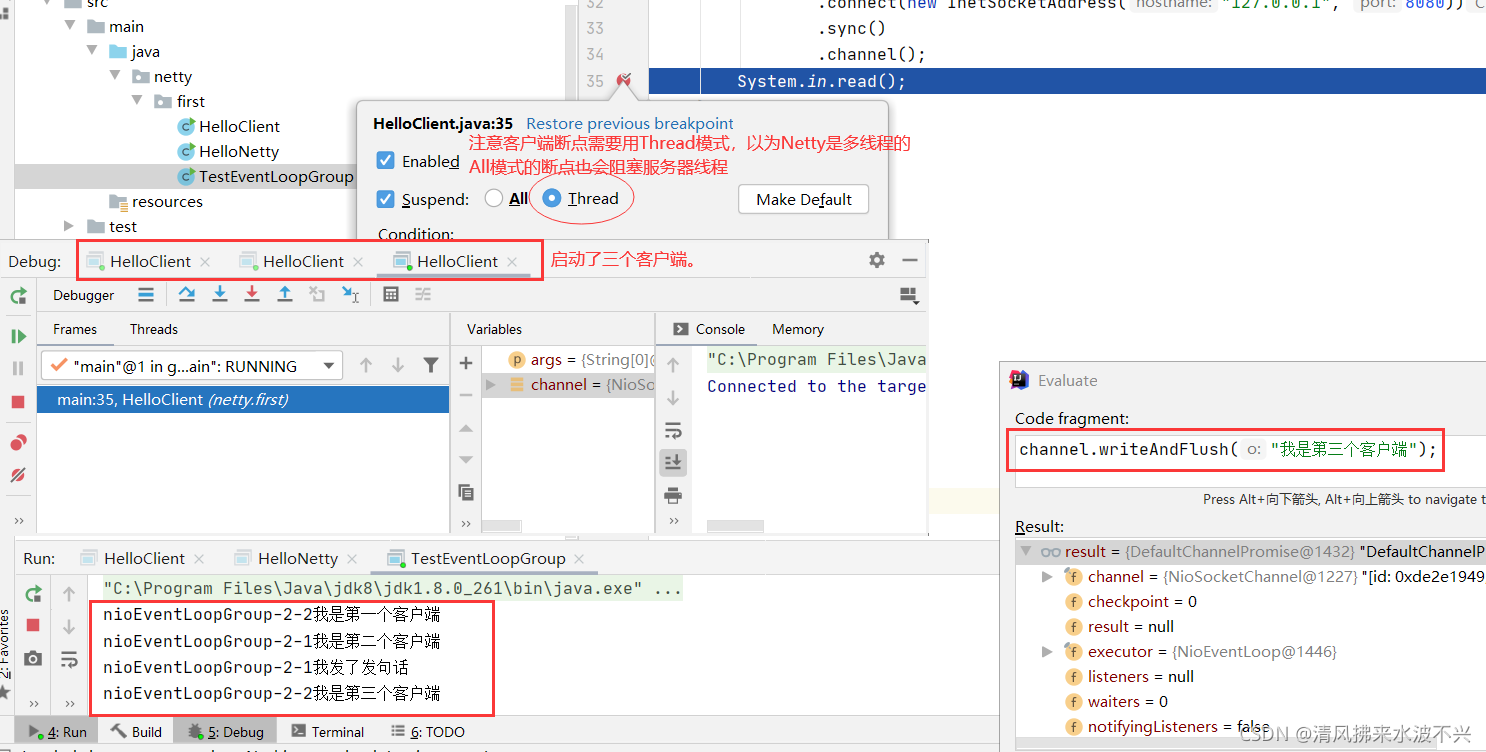Click the Make Default button
The height and width of the screenshot is (752, 1486).
pos(802,199)
